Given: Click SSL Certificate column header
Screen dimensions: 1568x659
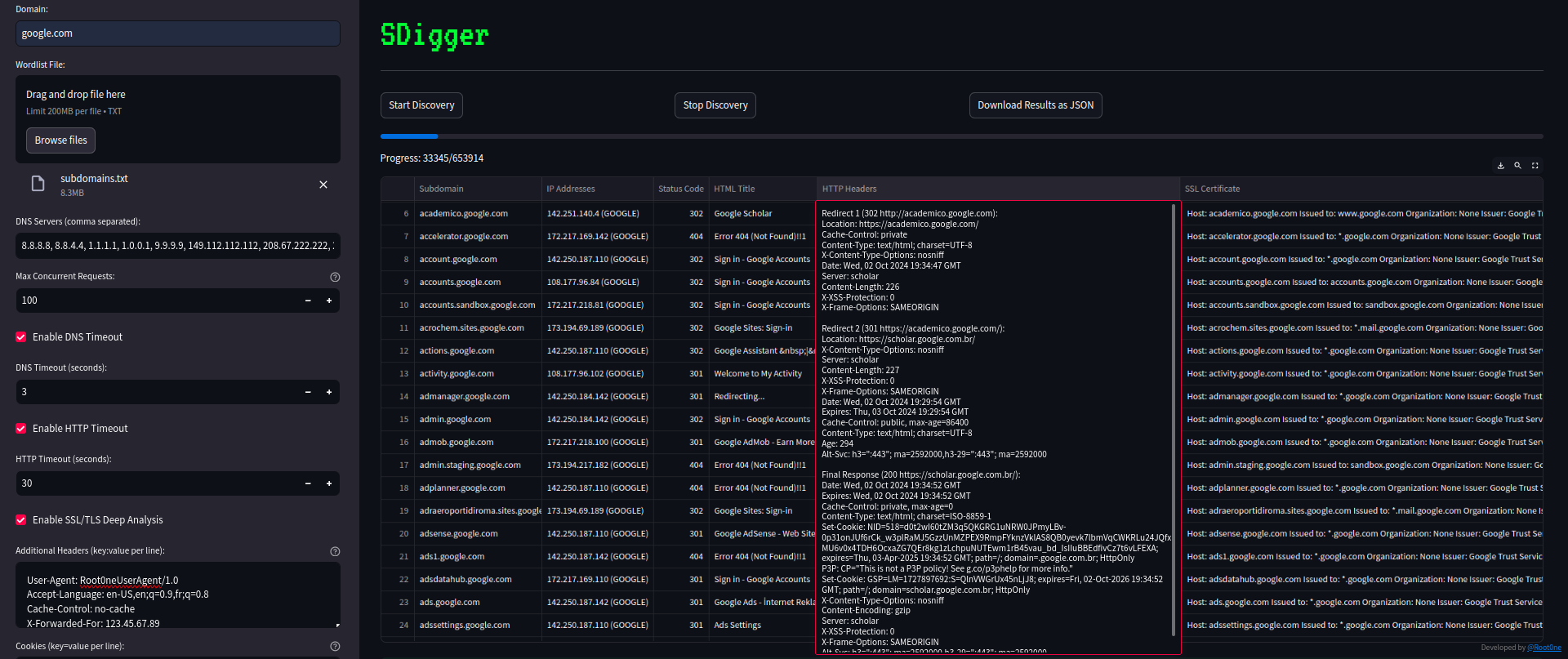Looking at the screenshot, I should point(1361,189).
